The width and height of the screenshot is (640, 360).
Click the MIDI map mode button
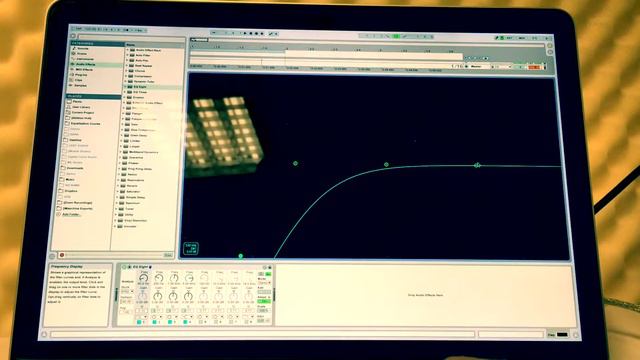tap(522, 38)
